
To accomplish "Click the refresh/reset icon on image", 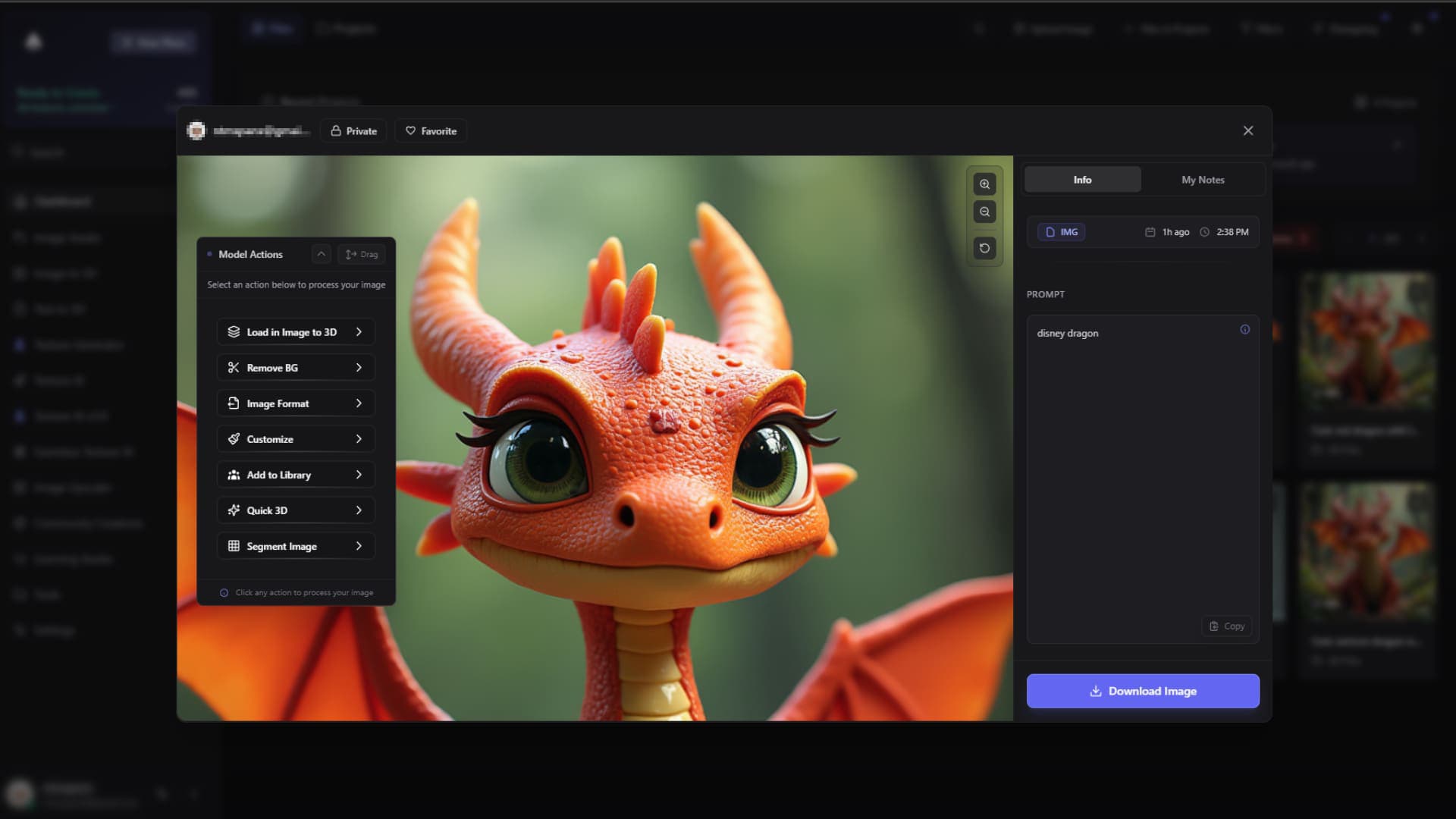I will [x=986, y=247].
